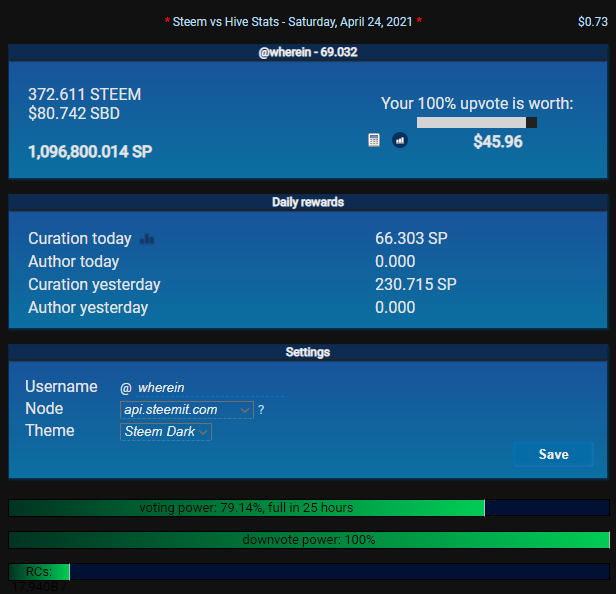This screenshot has width=616, height=594.
Task: Open the Theme dropdown Steem Dark
Action: (166, 432)
